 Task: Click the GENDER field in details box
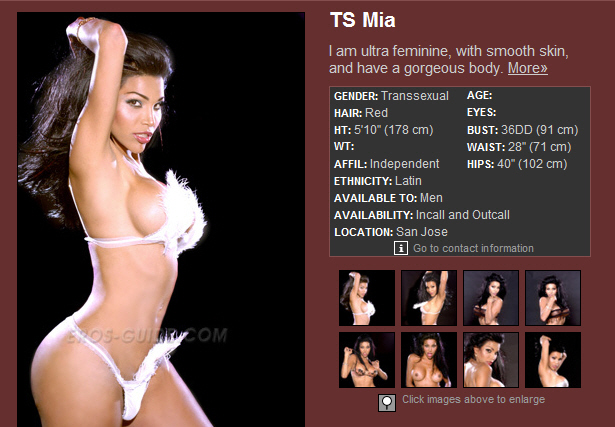coord(391,96)
